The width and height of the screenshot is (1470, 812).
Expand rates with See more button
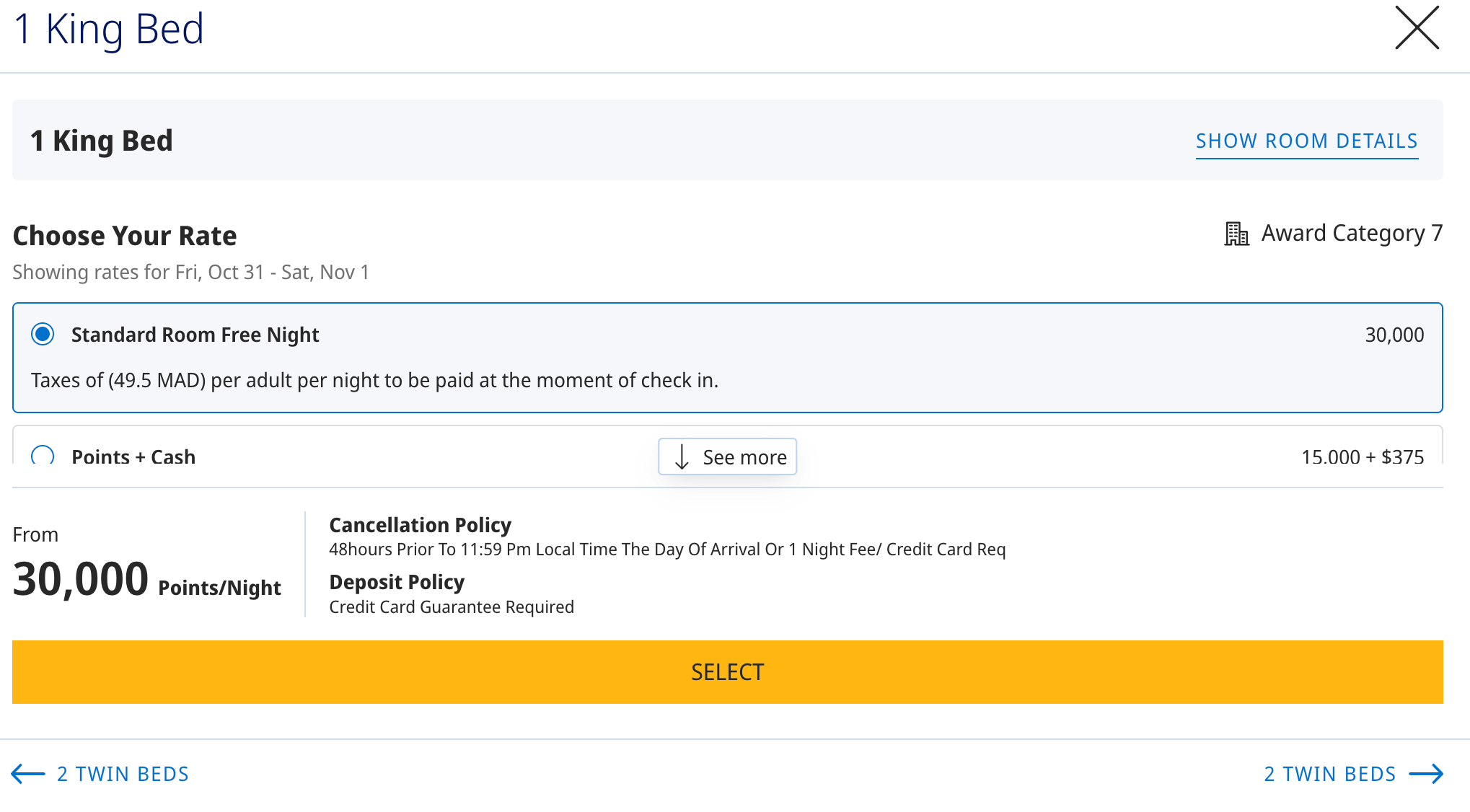727,457
